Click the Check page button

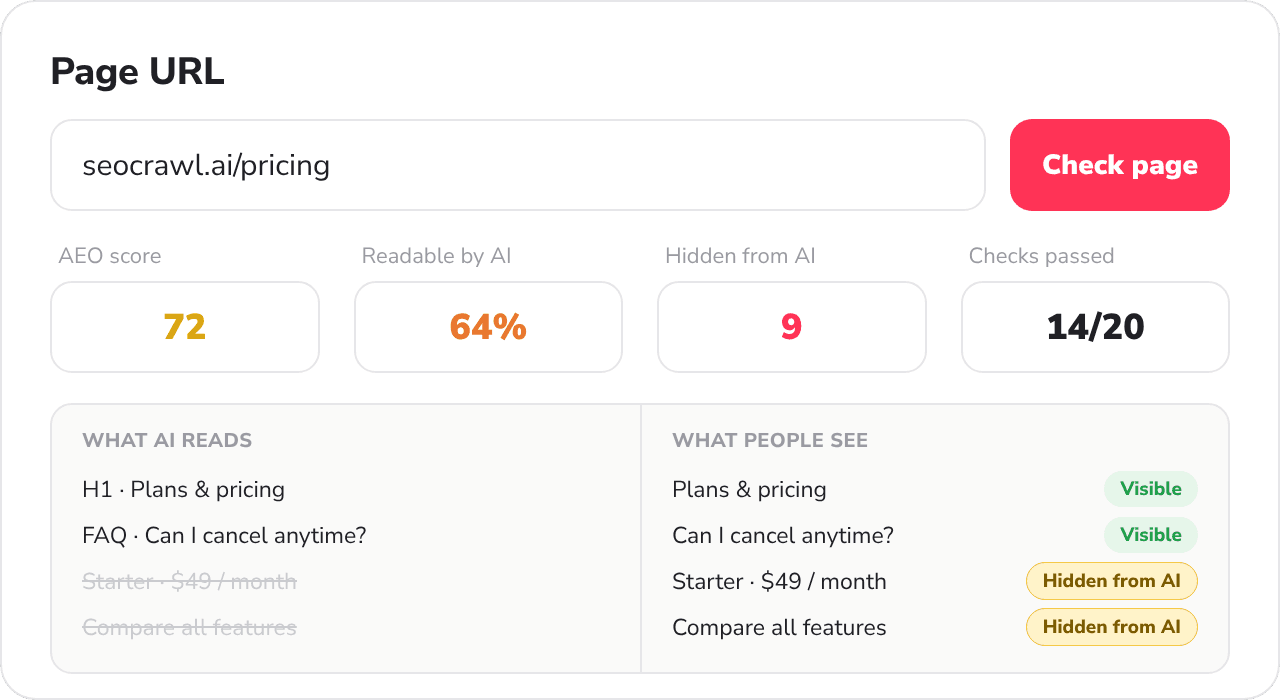click(1119, 165)
